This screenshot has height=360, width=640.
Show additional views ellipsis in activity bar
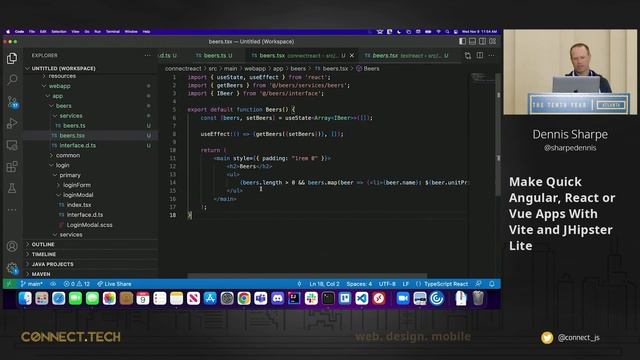click(12, 210)
